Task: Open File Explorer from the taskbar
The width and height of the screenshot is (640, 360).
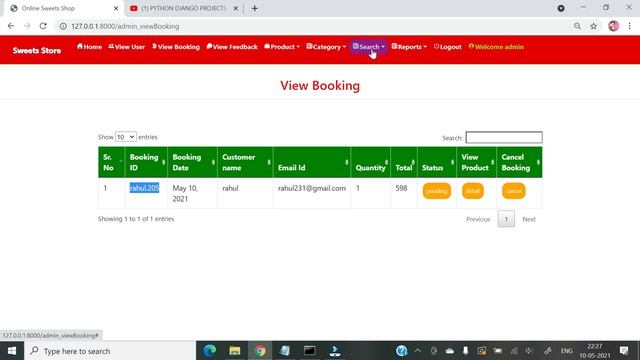Action: (235, 351)
